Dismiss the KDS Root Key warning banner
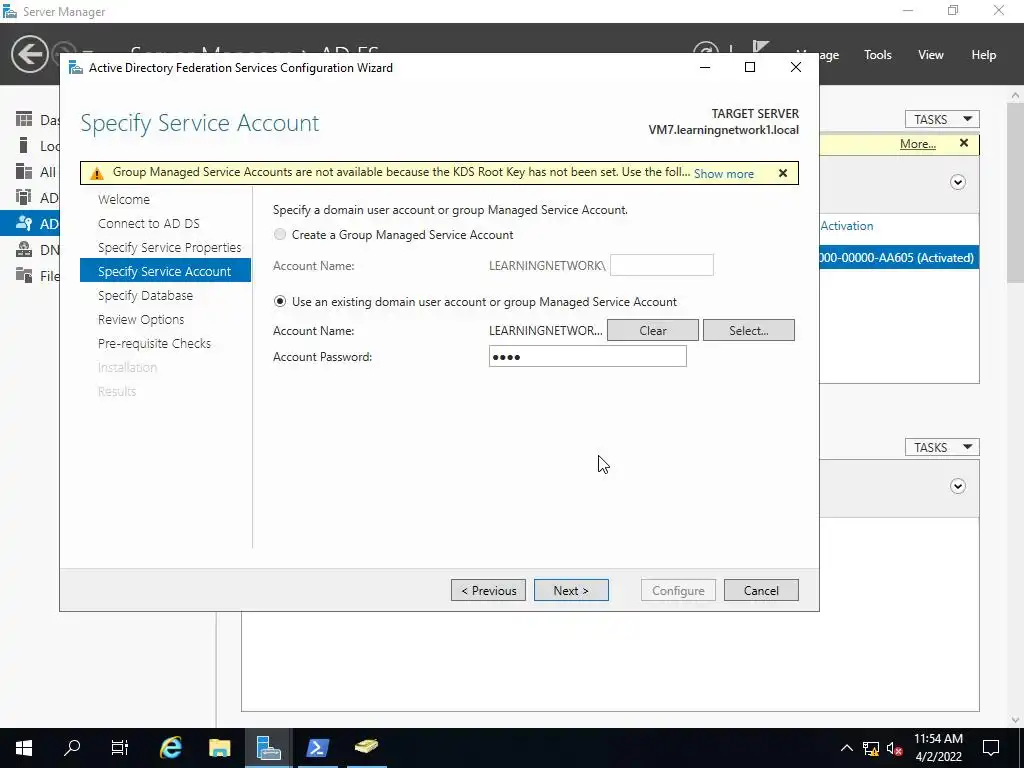The image size is (1024, 768). [x=783, y=173]
